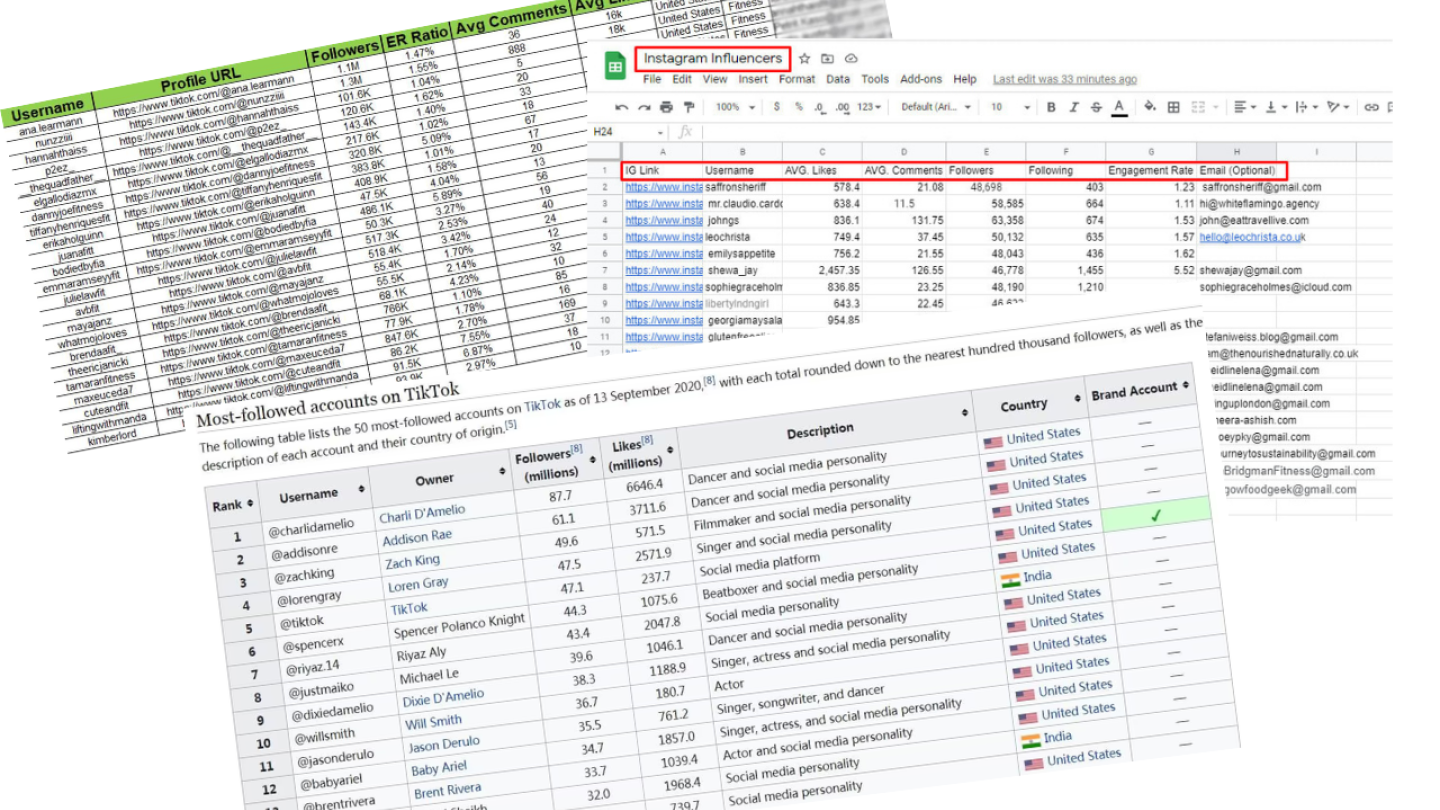Toggle bold formatting
Screen dimensions: 1440x810
click(1051, 107)
